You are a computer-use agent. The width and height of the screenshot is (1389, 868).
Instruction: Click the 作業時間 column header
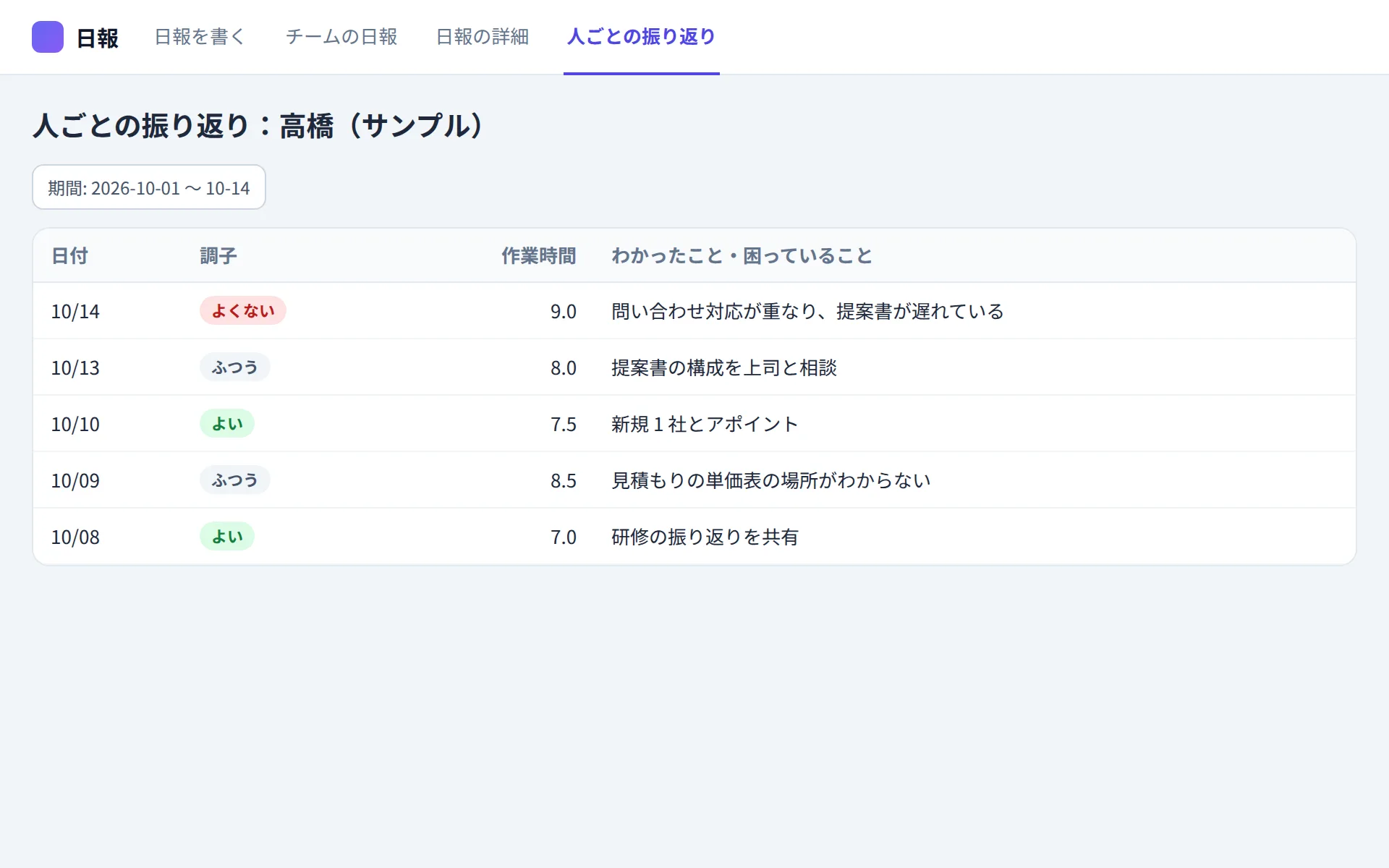pyautogui.click(x=539, y=256)
